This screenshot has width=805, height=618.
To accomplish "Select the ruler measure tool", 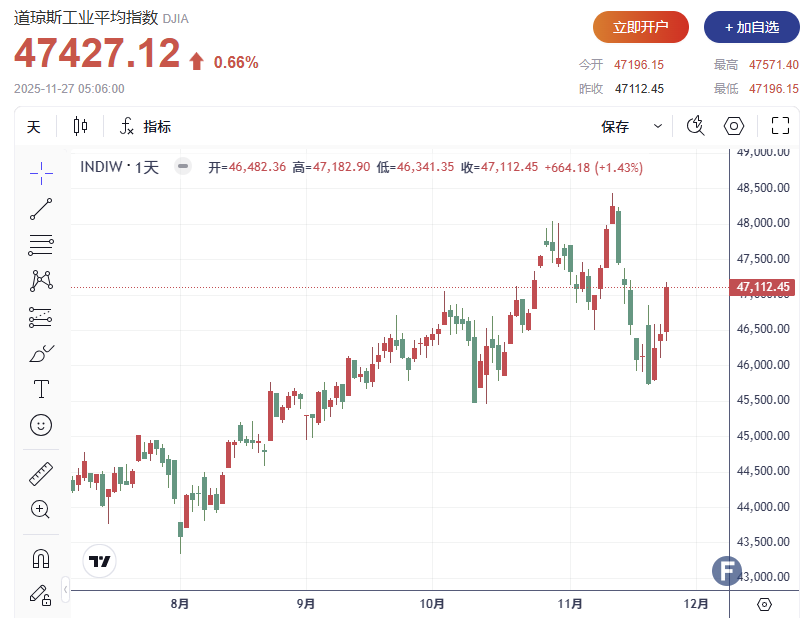I will [x=41, y=474].
